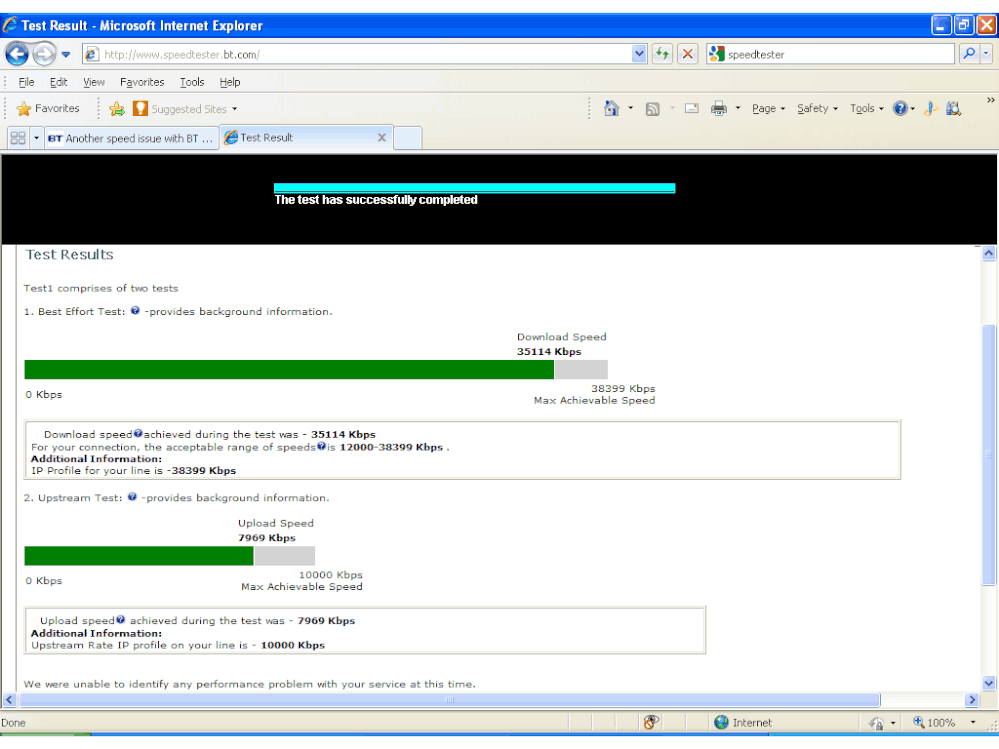Click the green Refresh page icon
This screenshot has height=749, width=999.
pos(663,55)
